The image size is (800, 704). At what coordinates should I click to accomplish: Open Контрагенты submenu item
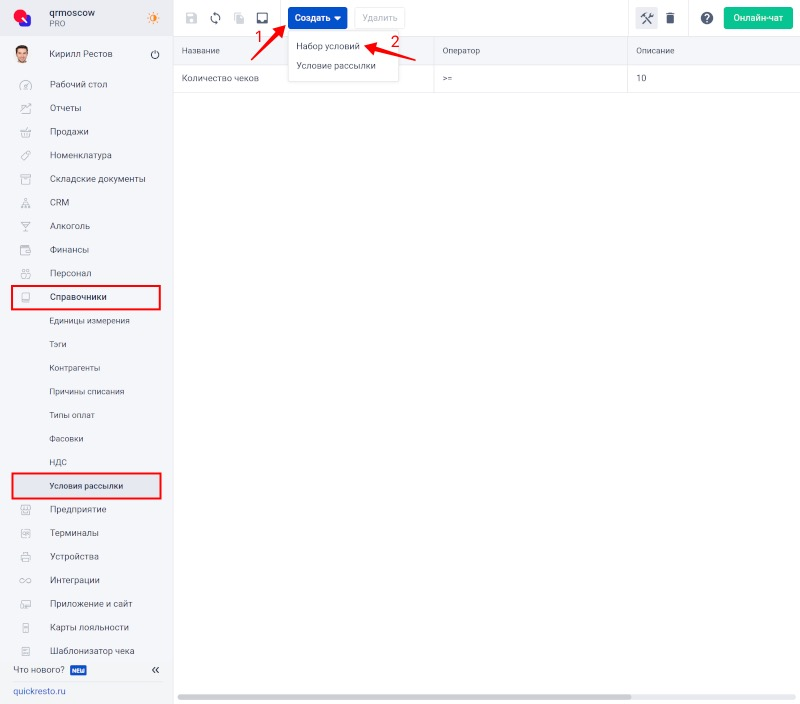pyautogui.click(x=74, y=368)
